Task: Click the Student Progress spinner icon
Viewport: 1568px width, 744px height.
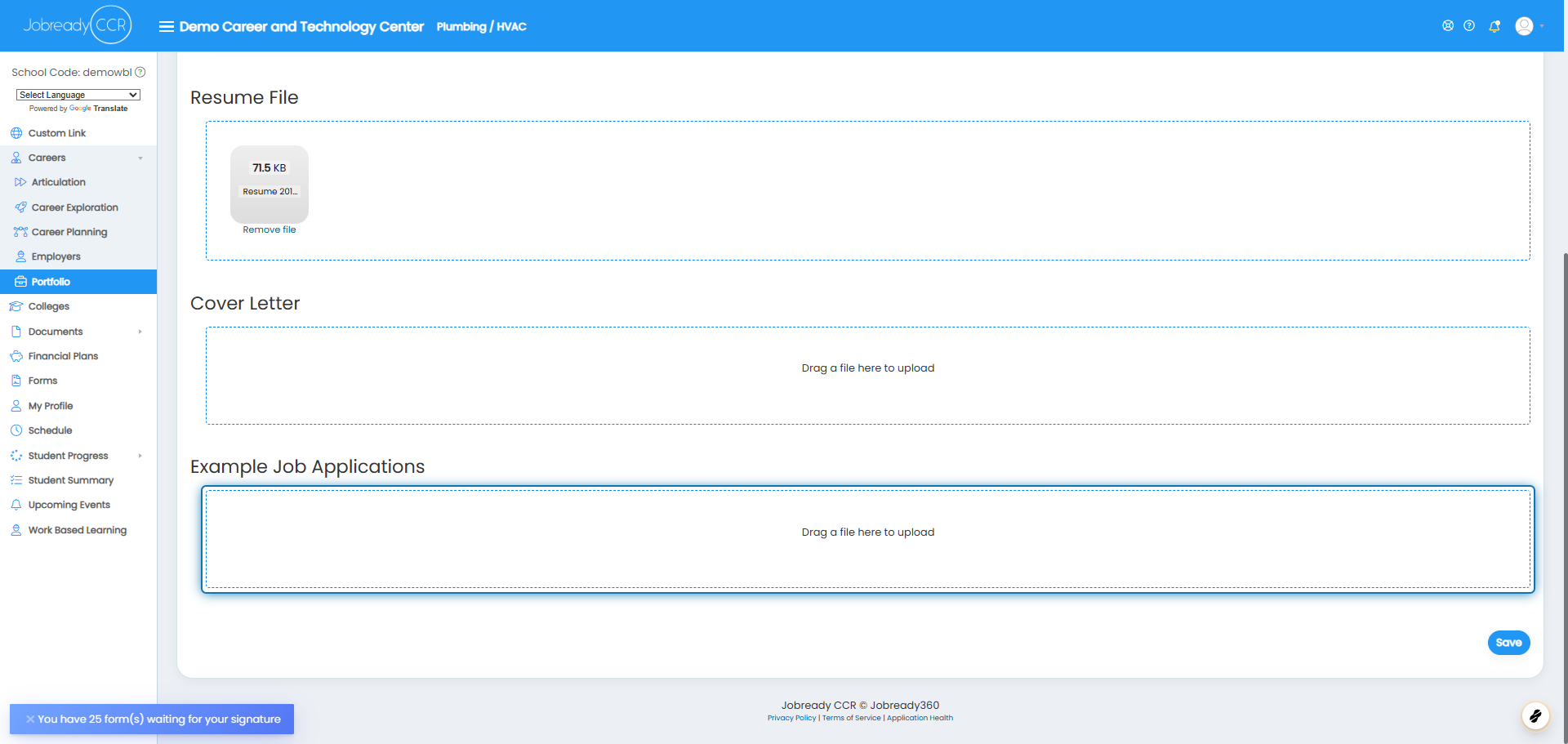Action: pos(16,456)
